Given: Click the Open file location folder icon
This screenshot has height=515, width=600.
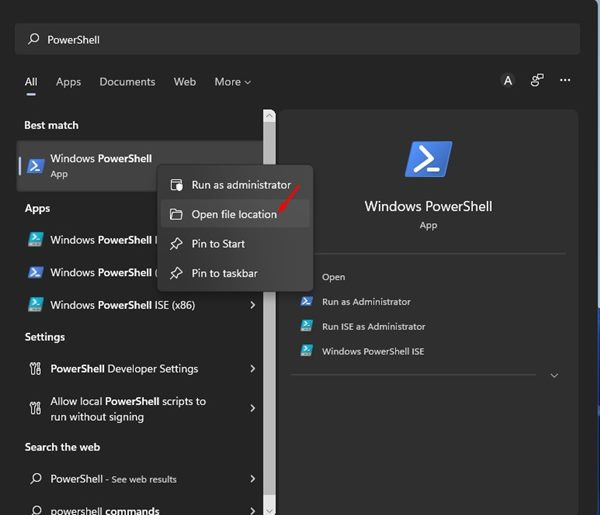Looking at the screenshot, I should click(176, 214).
